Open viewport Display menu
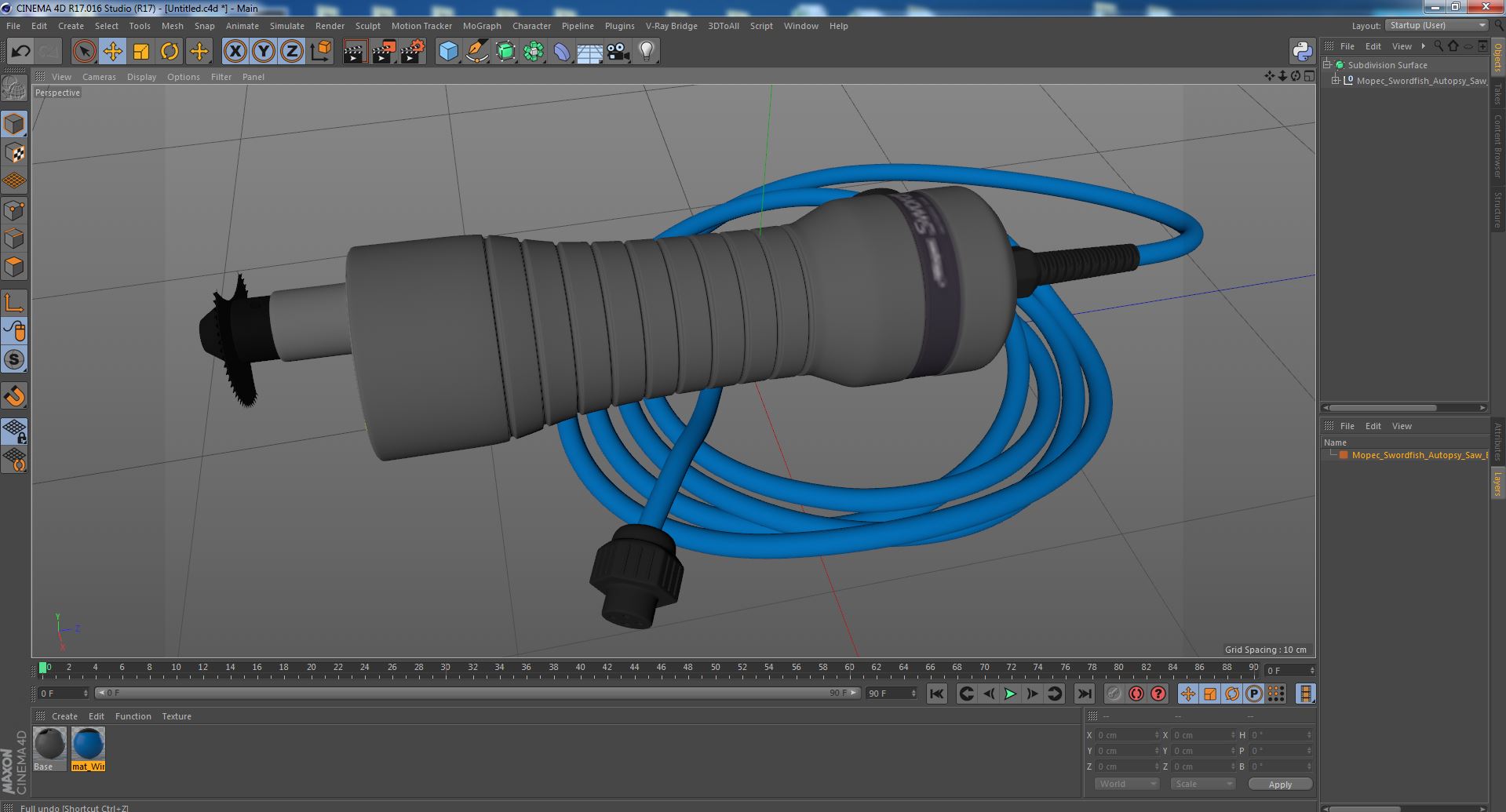Screen dimensions: 1506x812 tap(141, 77)
